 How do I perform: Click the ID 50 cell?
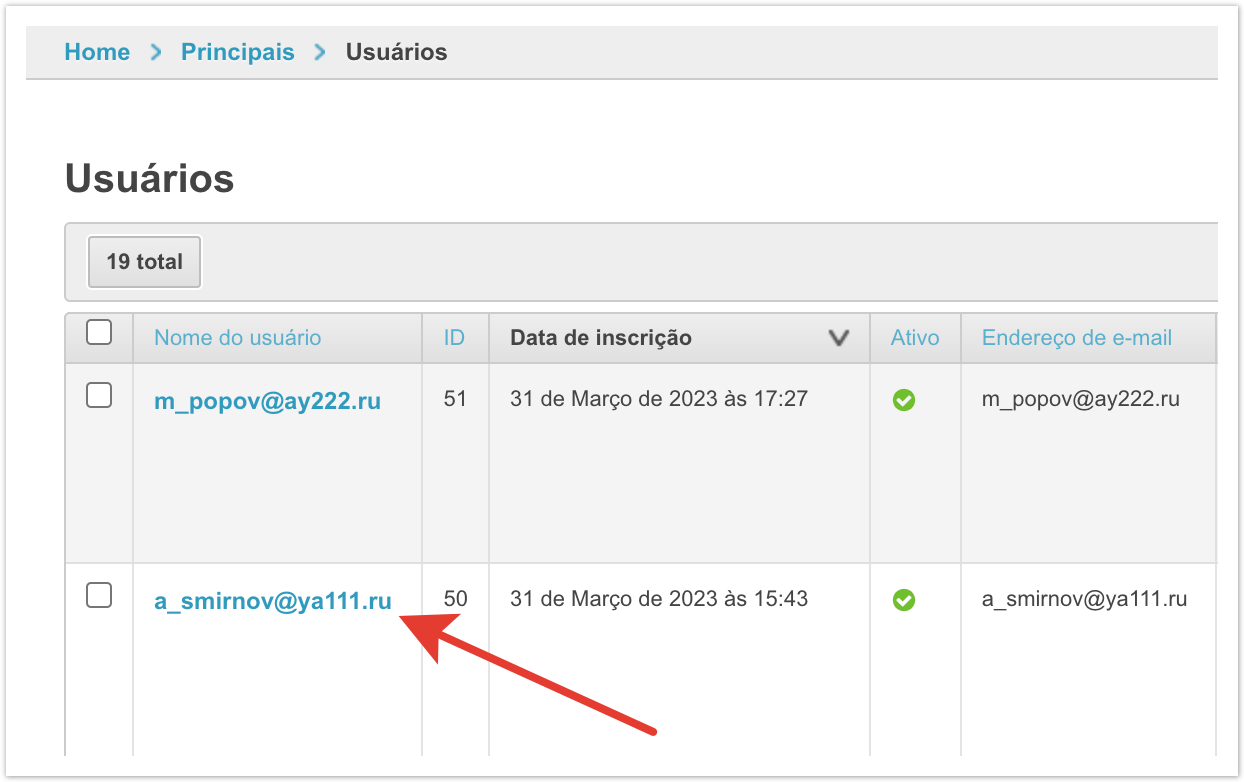point(455,599)
